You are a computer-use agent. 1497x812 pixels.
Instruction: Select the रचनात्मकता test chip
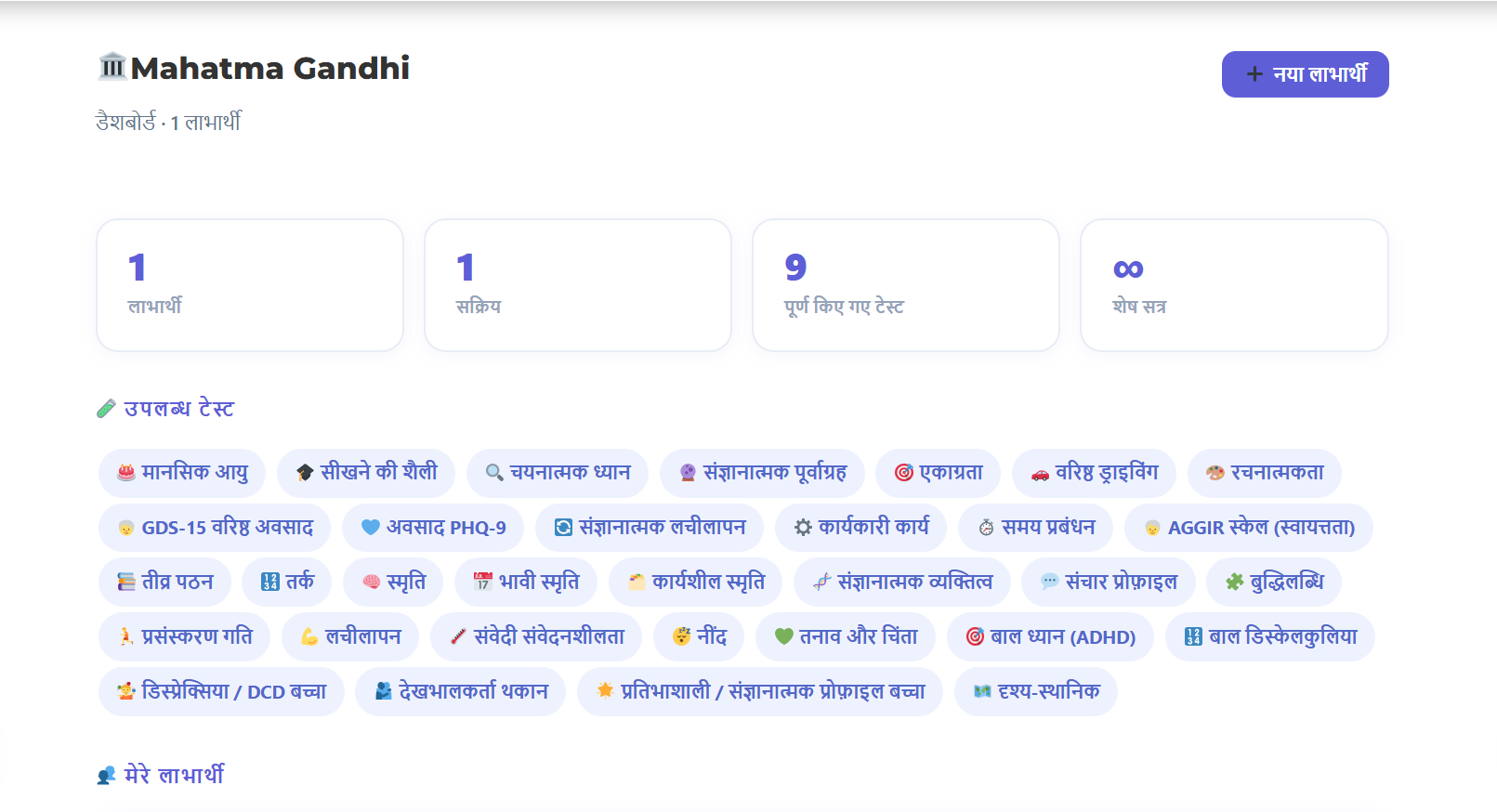(x=1264, y=472)
